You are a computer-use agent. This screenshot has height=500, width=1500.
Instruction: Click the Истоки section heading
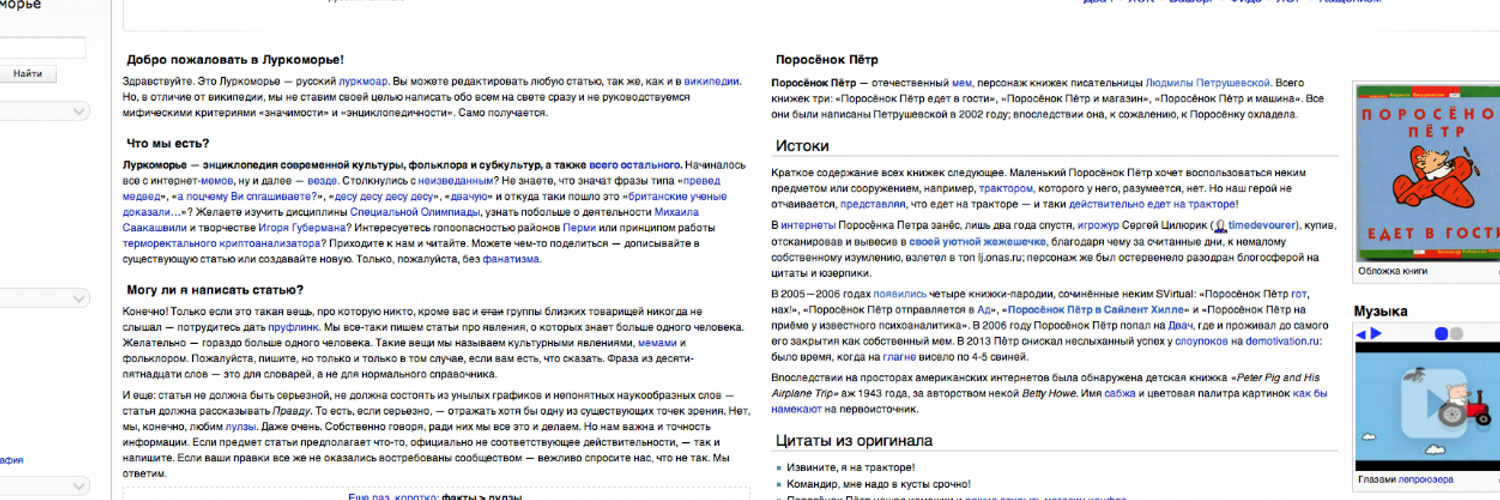[802, 145]
